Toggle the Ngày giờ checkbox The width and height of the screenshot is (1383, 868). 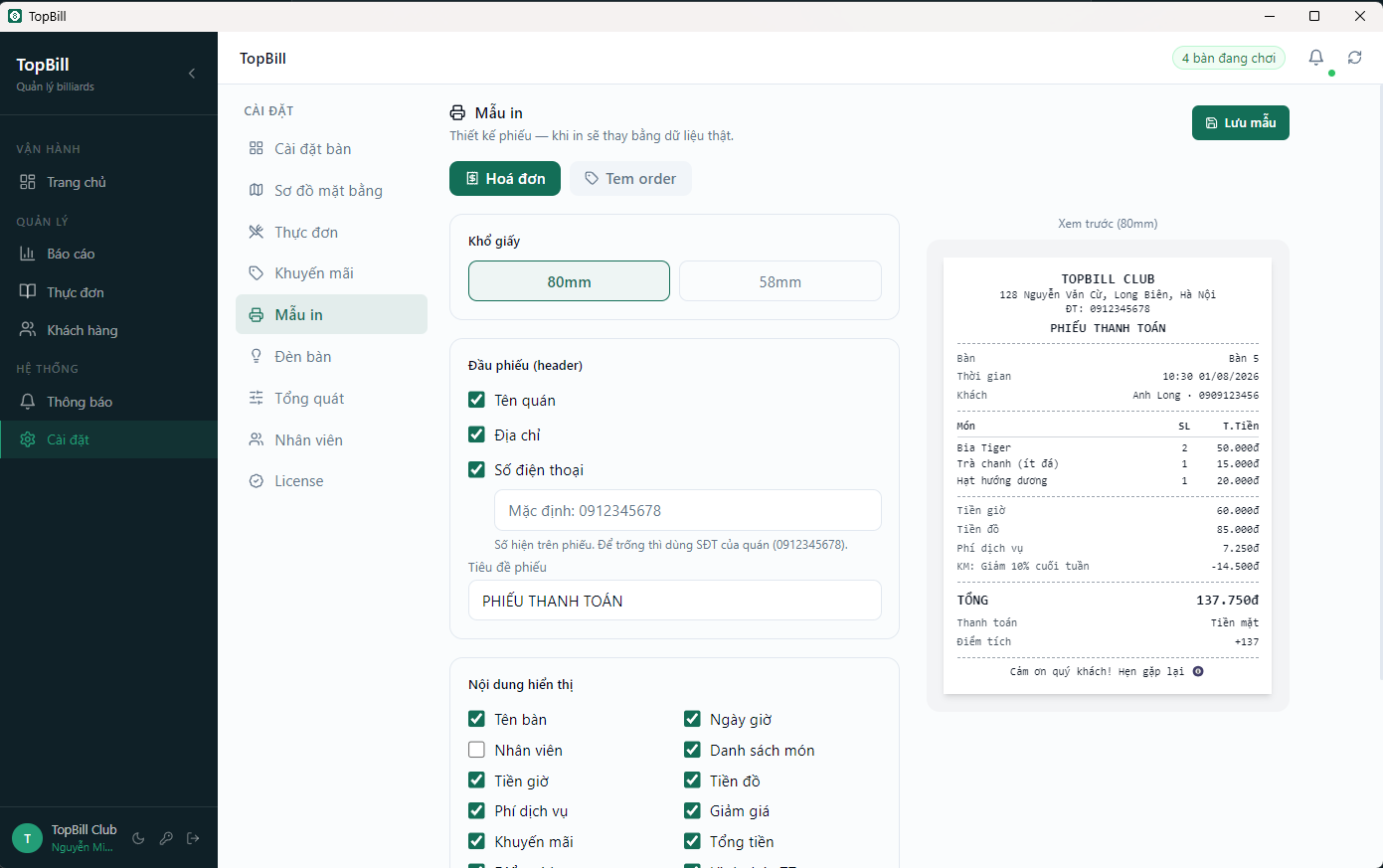click(692, 719)
